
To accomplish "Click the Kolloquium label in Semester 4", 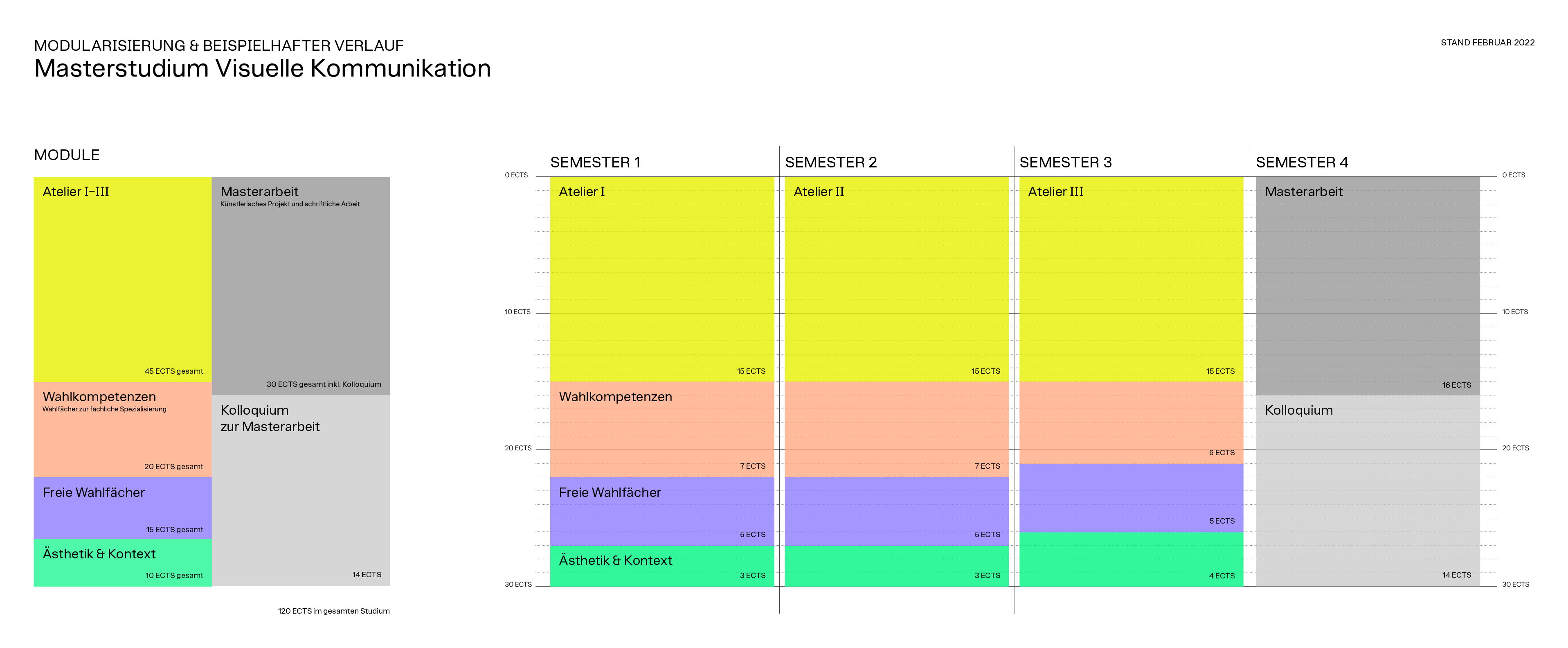I will pos(1298,411).
